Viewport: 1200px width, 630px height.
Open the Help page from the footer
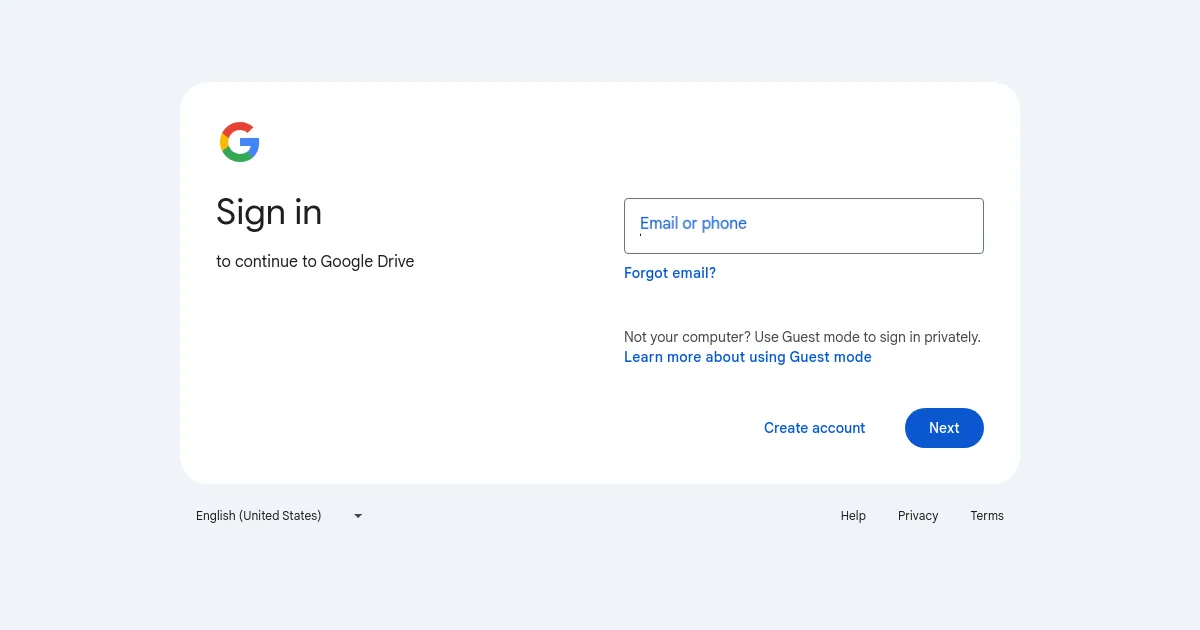pos(853,515)
